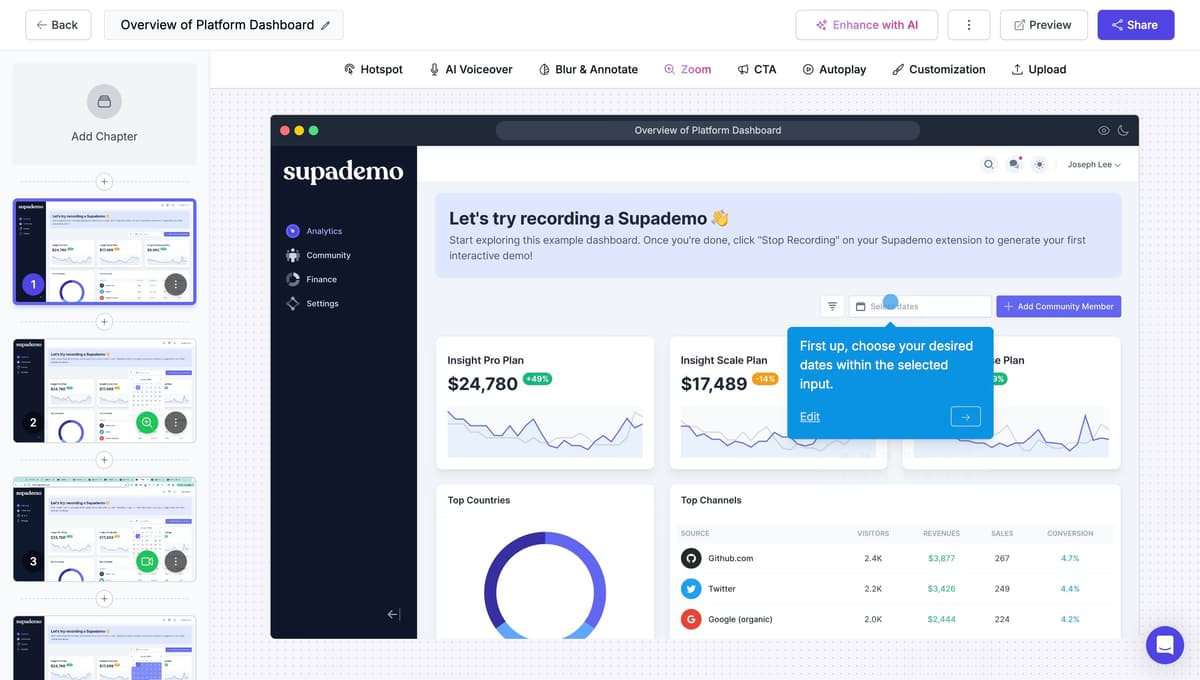1200x680 pixels.
Task: Open the Autoplay tool
Action: click(835, 69)
